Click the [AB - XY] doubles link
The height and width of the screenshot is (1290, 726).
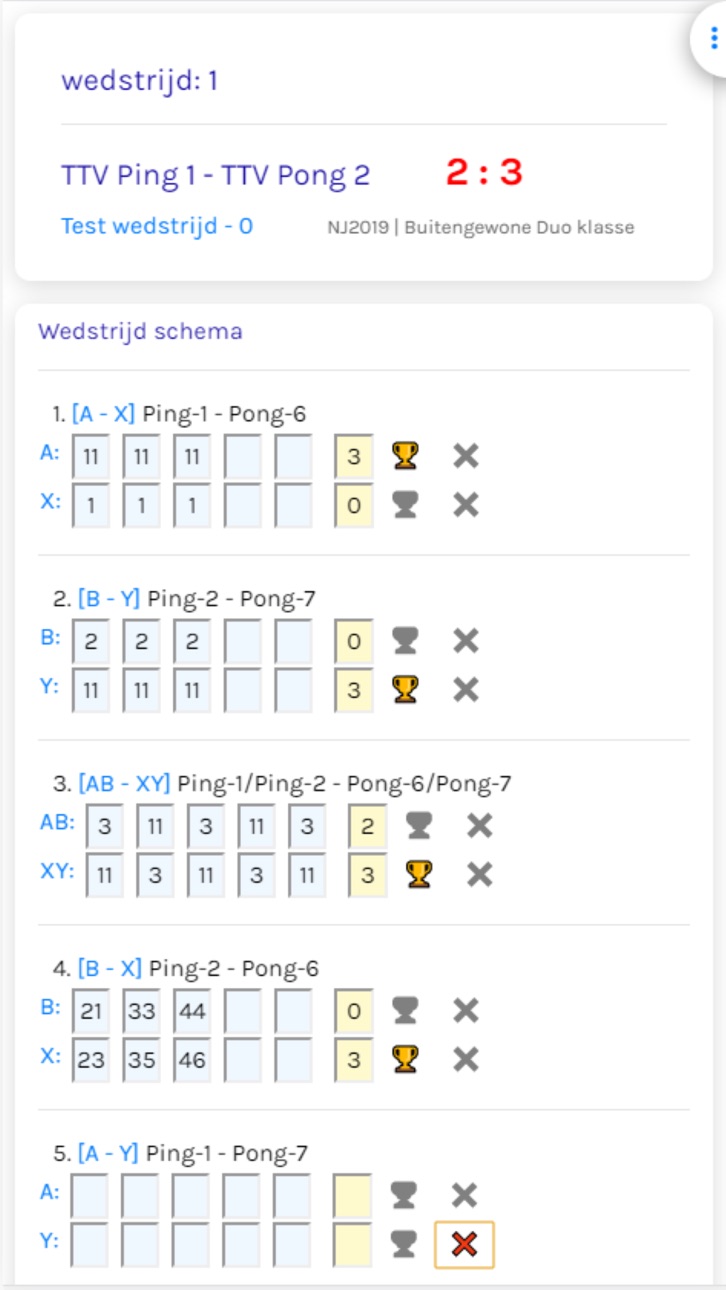click(125, 783)
